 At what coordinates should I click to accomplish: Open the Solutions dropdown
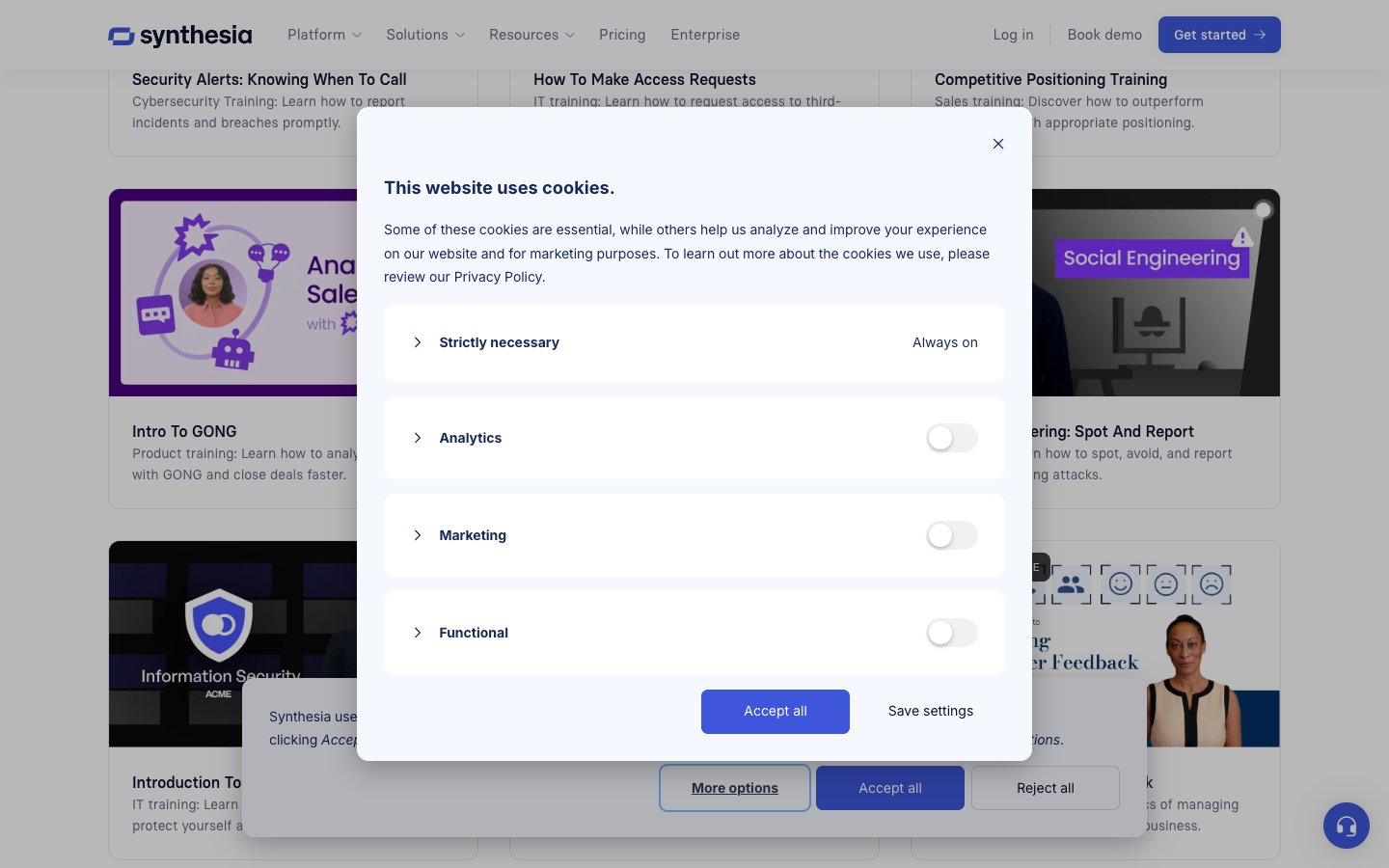click(424, 35)
